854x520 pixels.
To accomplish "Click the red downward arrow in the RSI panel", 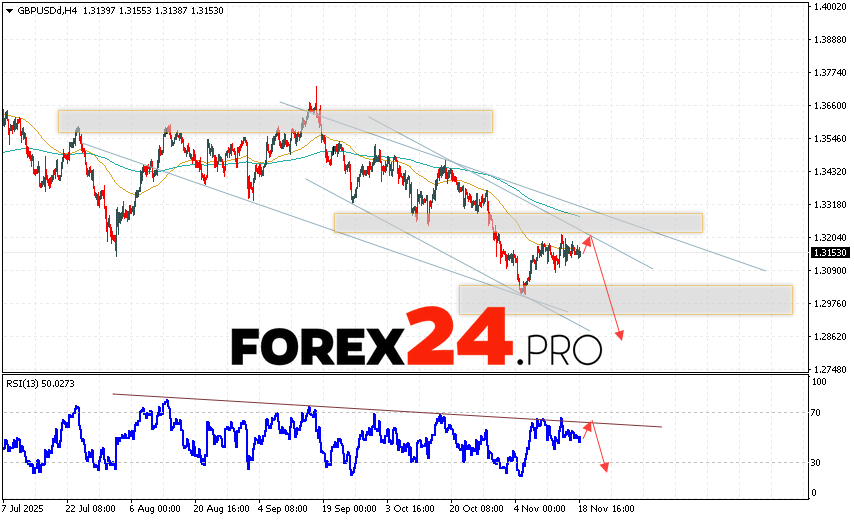I will [604, 468].
